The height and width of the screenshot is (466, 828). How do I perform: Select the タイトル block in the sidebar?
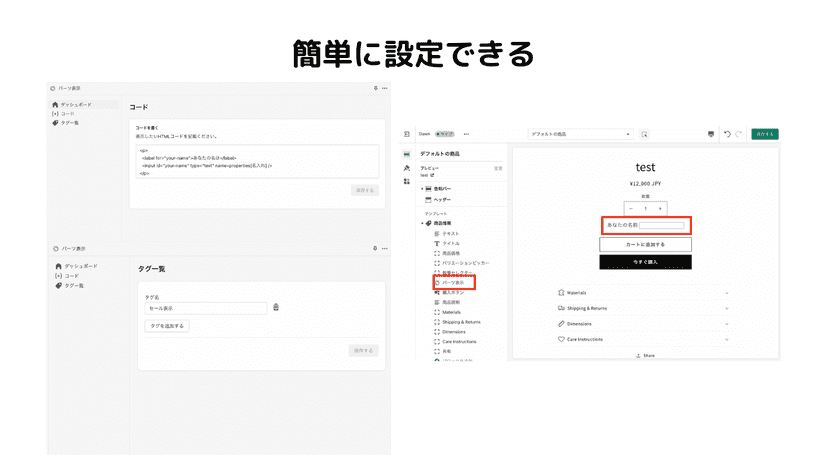click(x=450, y=244)
